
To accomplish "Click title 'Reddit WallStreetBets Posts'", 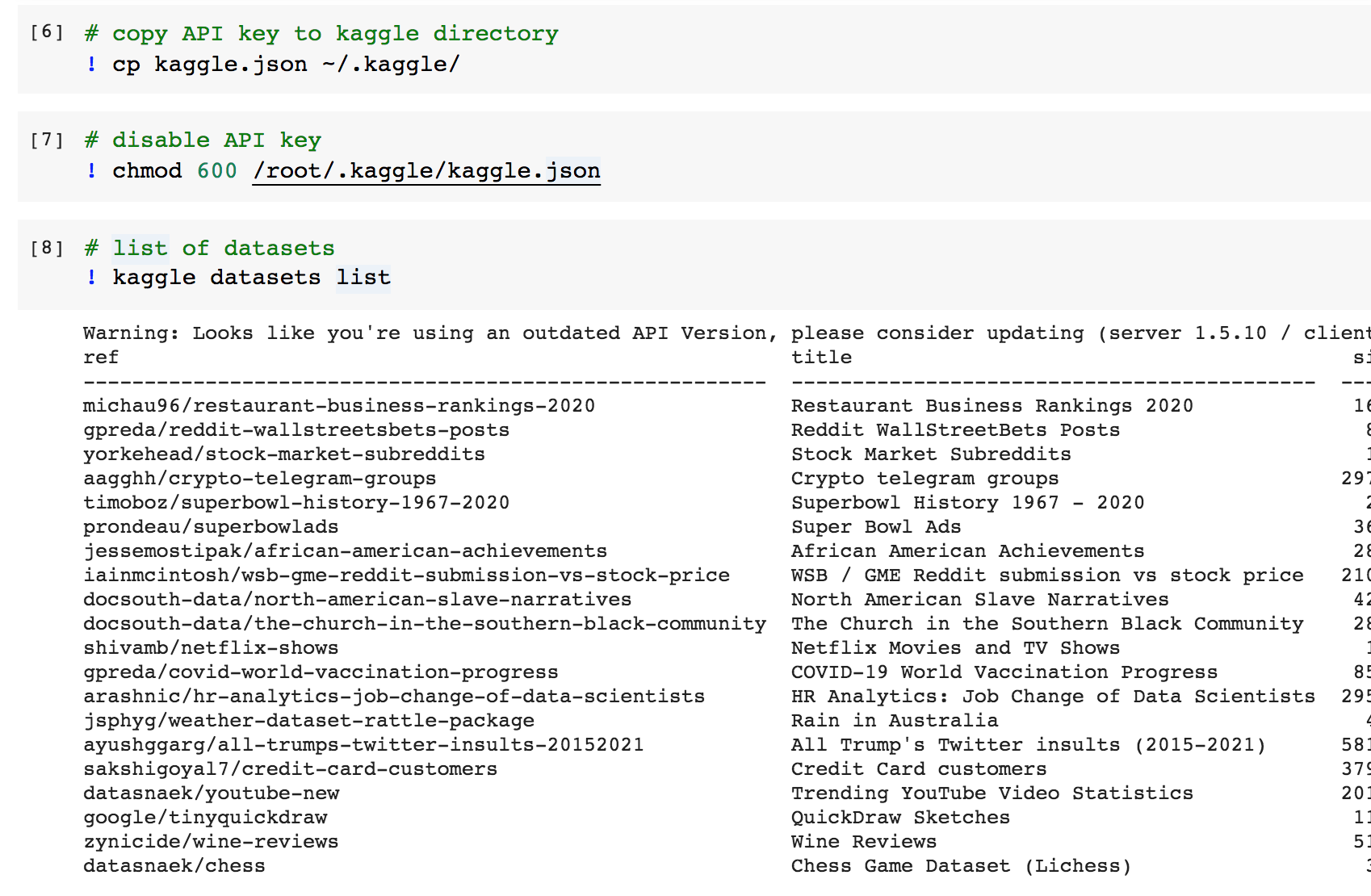I will click(x=956, y=429).
